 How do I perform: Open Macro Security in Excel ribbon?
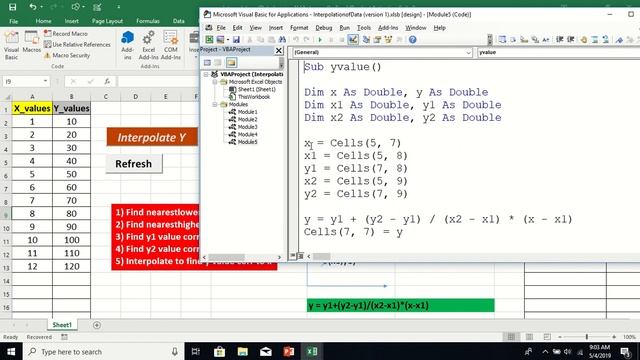pyautogui.click(x=67, y=55)
